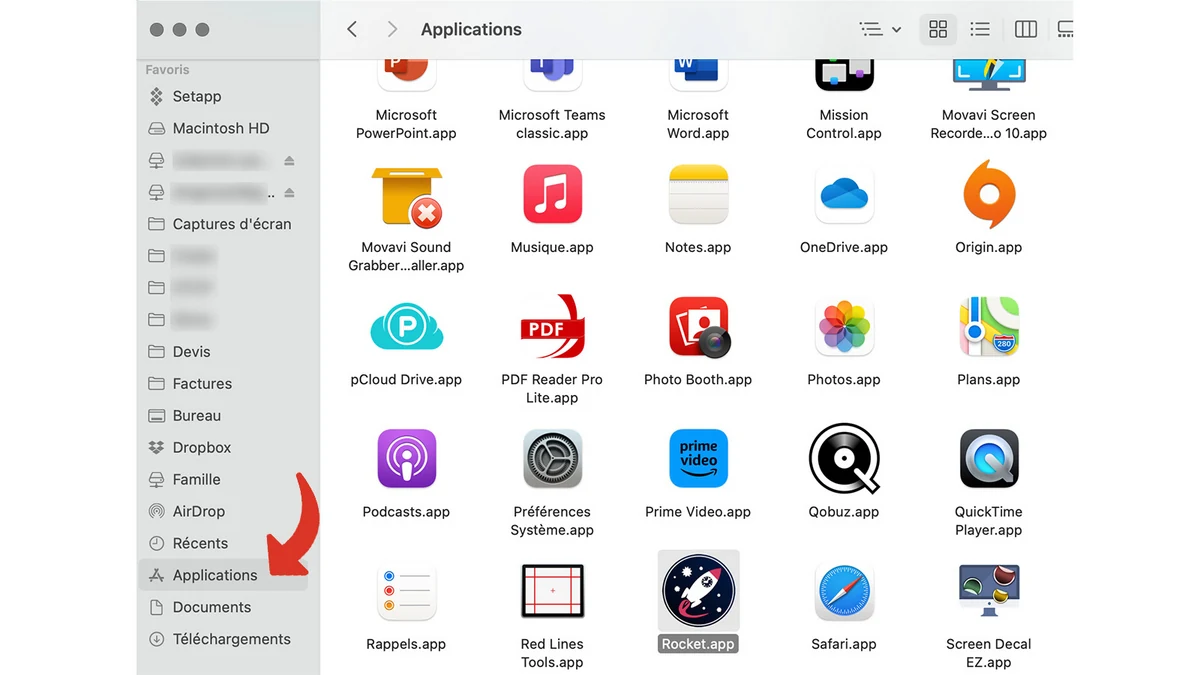Image resolution: width=1200 pixels, height=675 pixels.
Task: Open Macintosh HD in the sidebar
Action: click(x=222, y=128)
